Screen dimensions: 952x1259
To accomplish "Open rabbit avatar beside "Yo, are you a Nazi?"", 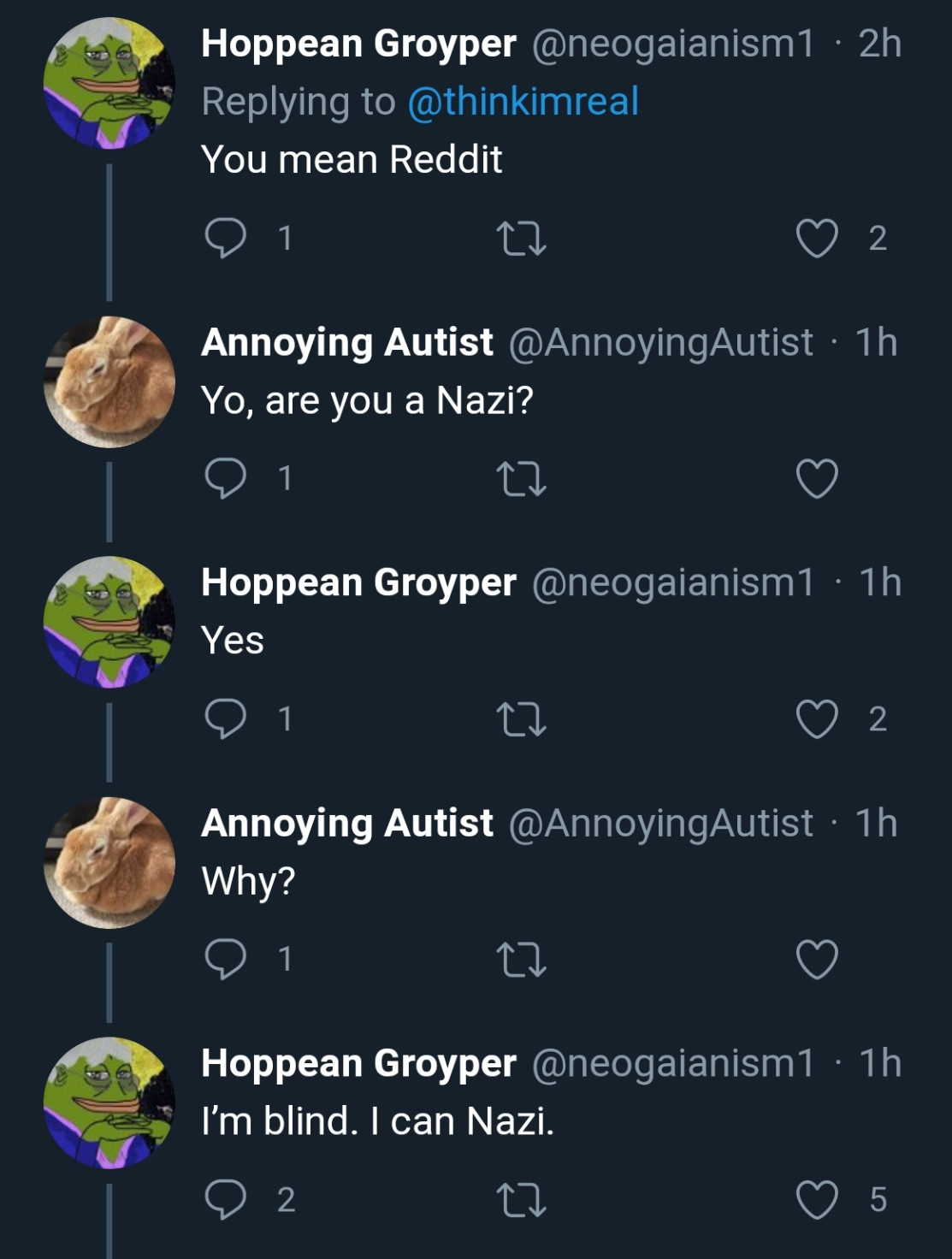I will 109,381.
